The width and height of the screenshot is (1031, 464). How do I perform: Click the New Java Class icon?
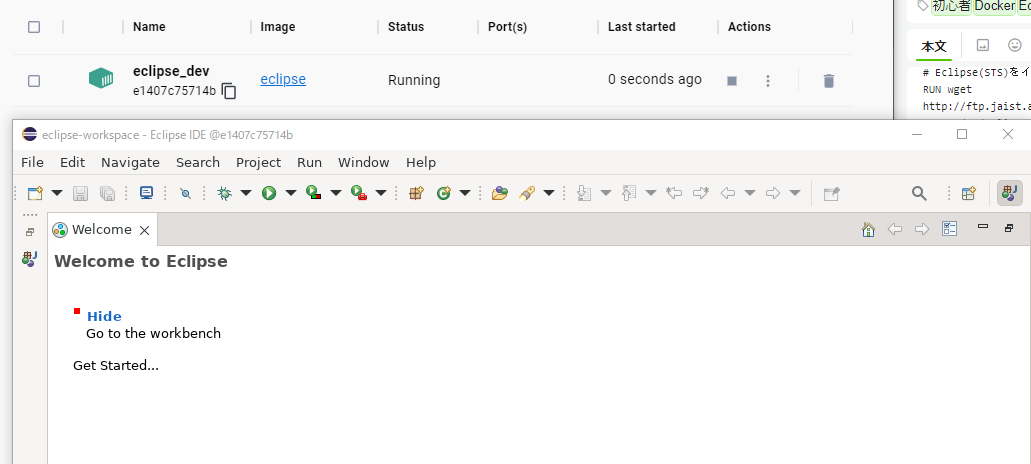[444, 193]
